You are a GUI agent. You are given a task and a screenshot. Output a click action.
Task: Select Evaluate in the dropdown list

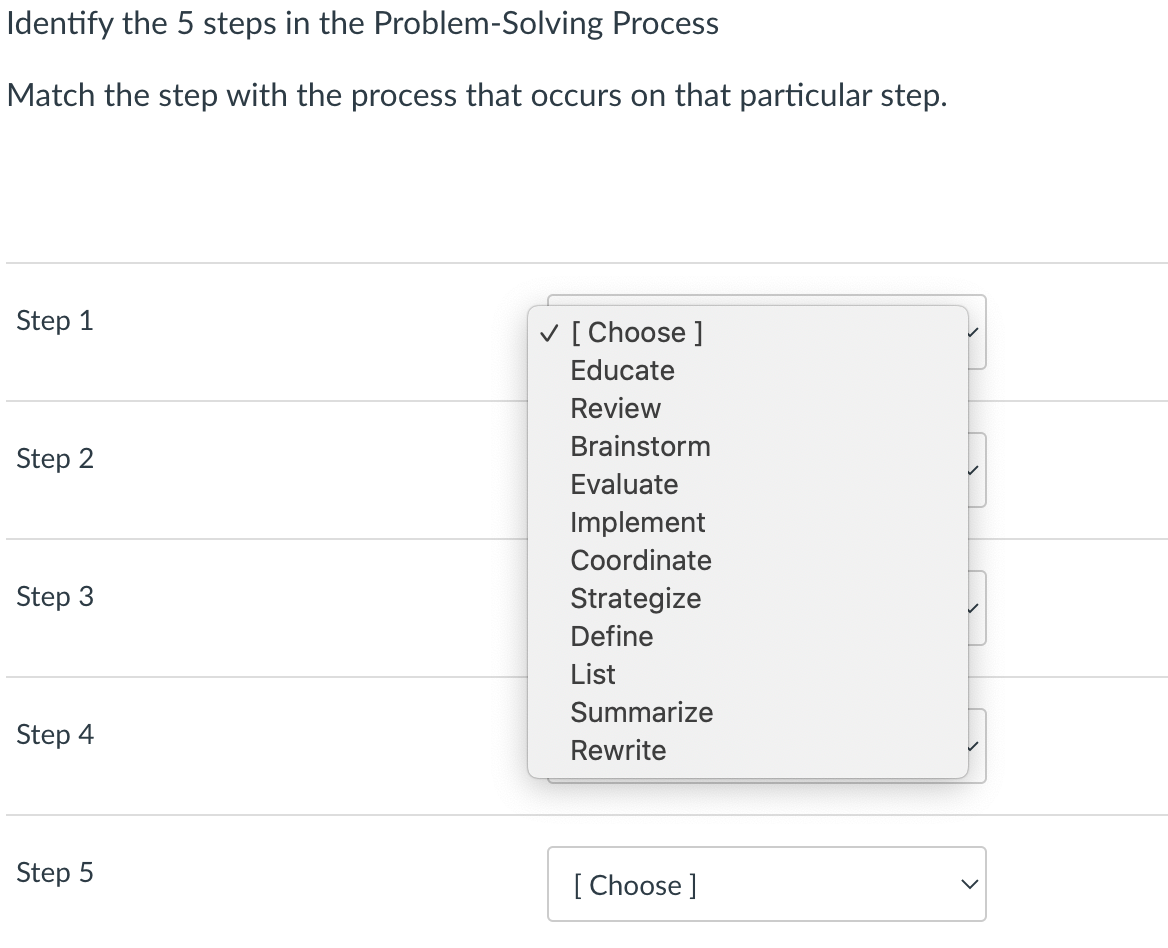[x=624, y=484]
